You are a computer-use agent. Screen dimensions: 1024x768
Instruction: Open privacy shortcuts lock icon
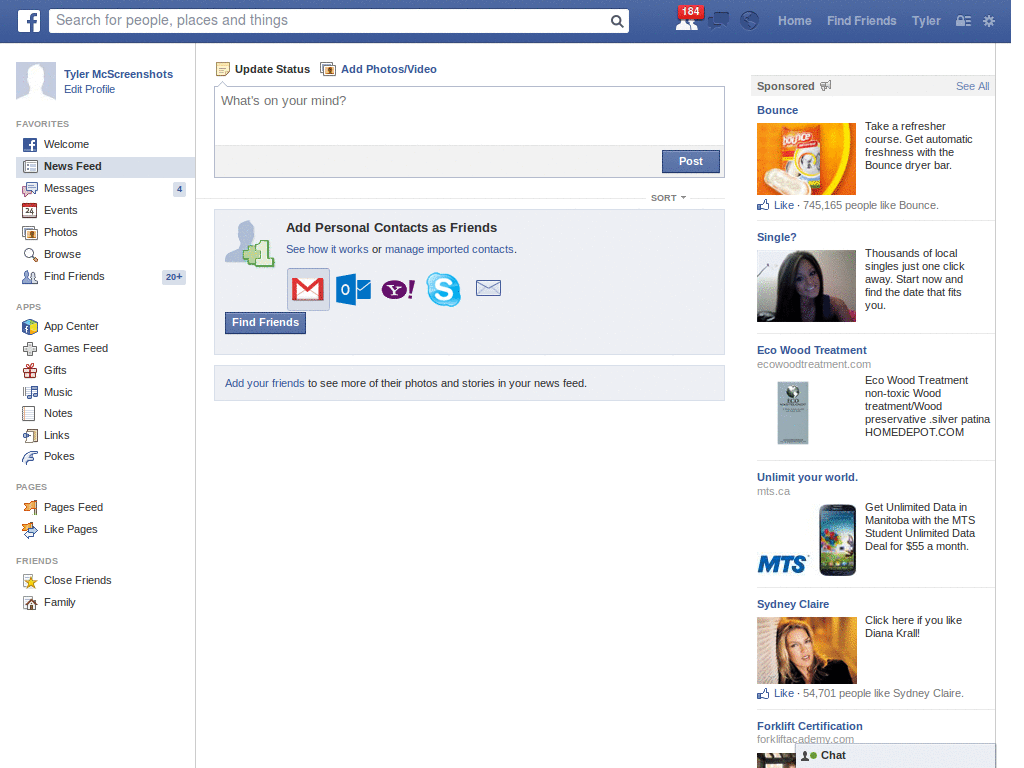[963, 21]
